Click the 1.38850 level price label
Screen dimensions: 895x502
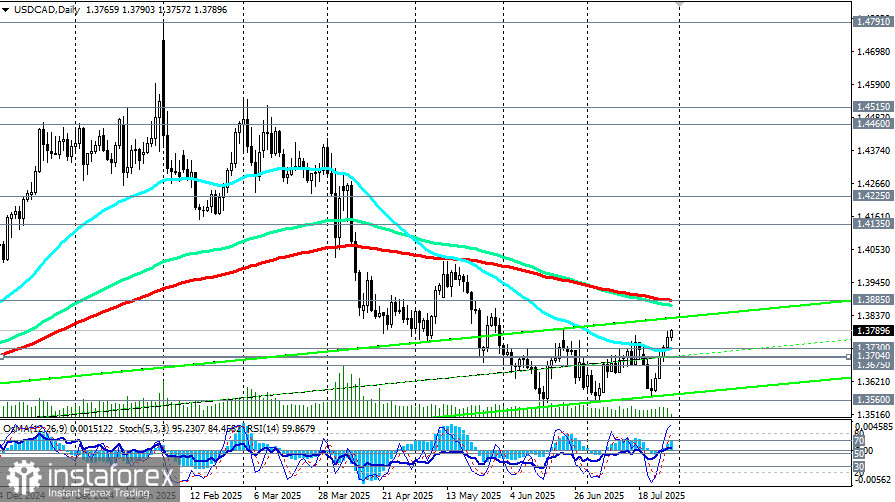pos(873,300)
